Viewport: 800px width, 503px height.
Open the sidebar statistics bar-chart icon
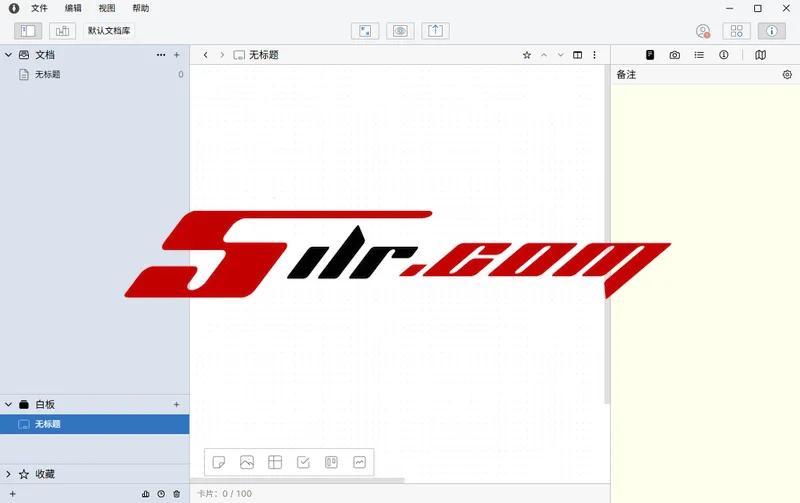145,494
